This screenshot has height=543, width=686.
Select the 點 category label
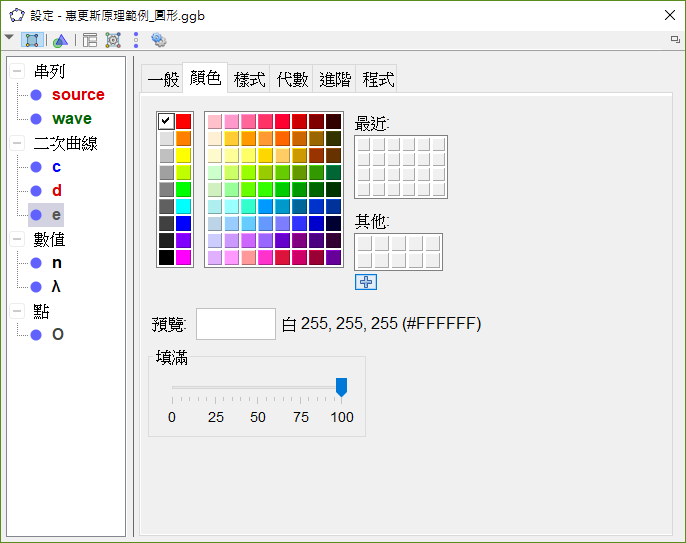coord(42,311)
